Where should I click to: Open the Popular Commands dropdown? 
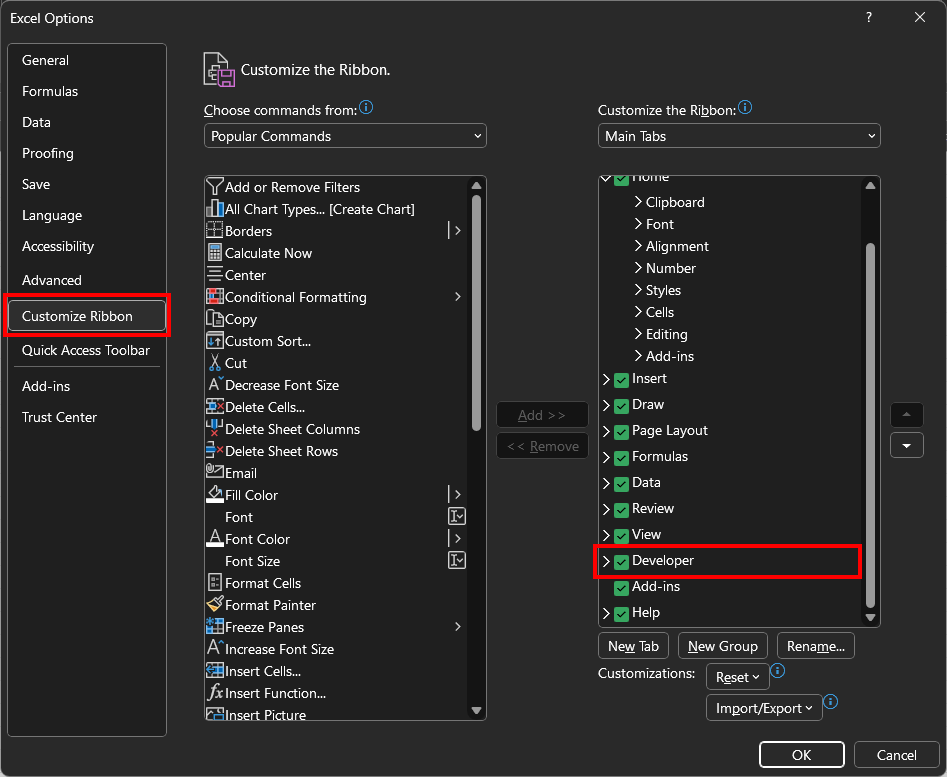tap(345, 136)
